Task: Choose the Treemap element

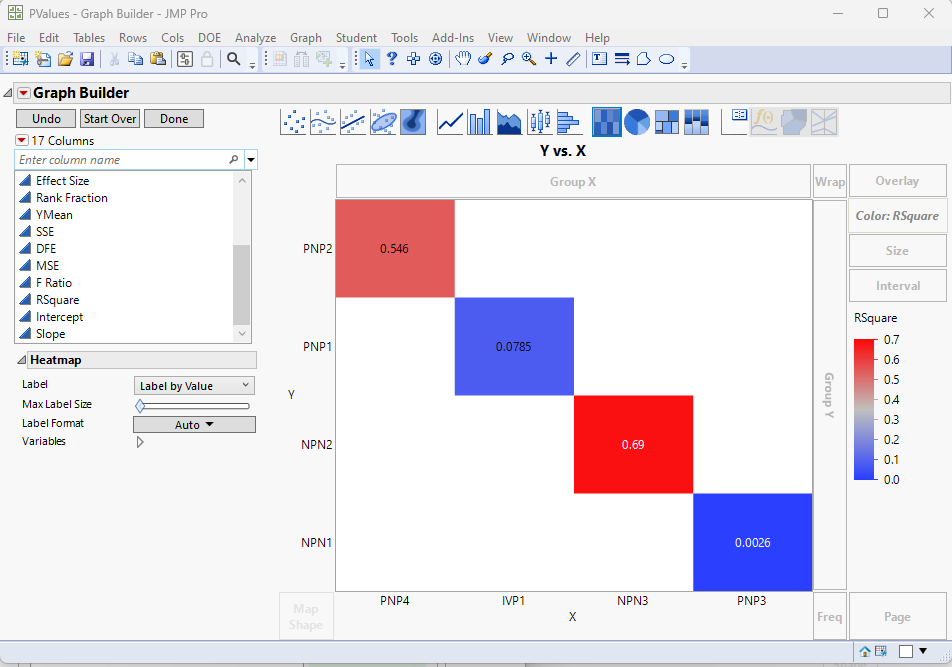Action: pos(667,122)
